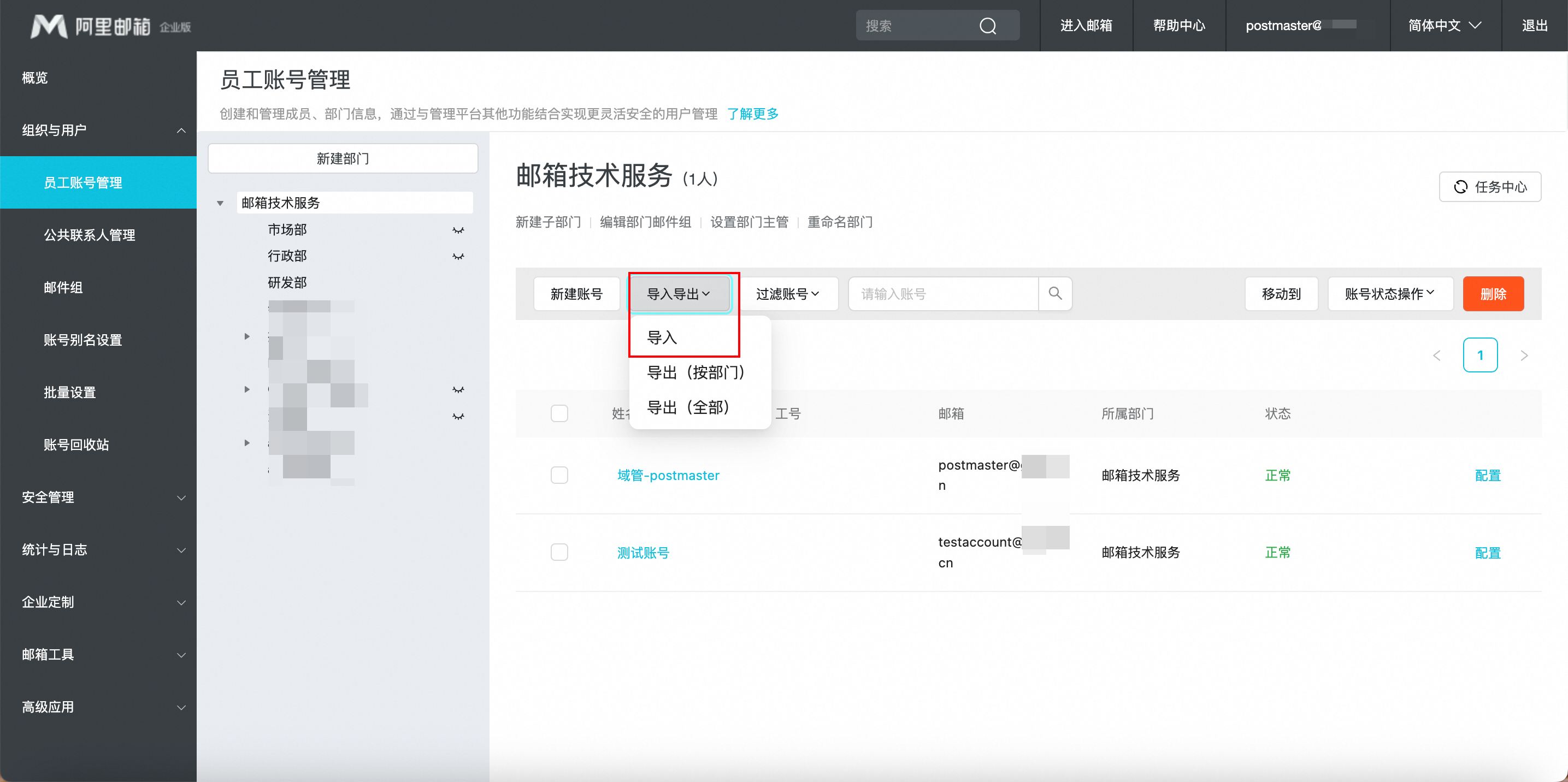Click the account search magnifier button

1055,294
